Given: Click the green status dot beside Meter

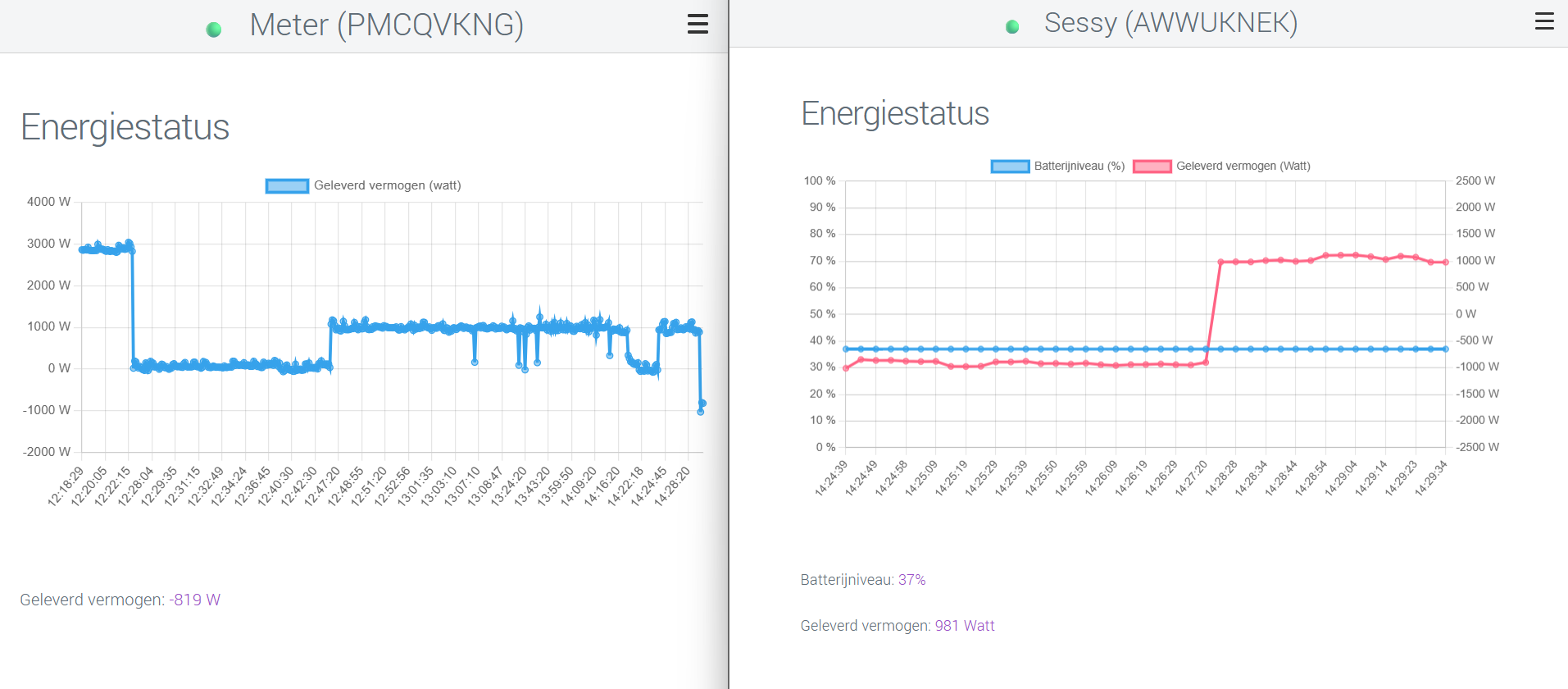Looking at the screenshot, I should 214,30.
